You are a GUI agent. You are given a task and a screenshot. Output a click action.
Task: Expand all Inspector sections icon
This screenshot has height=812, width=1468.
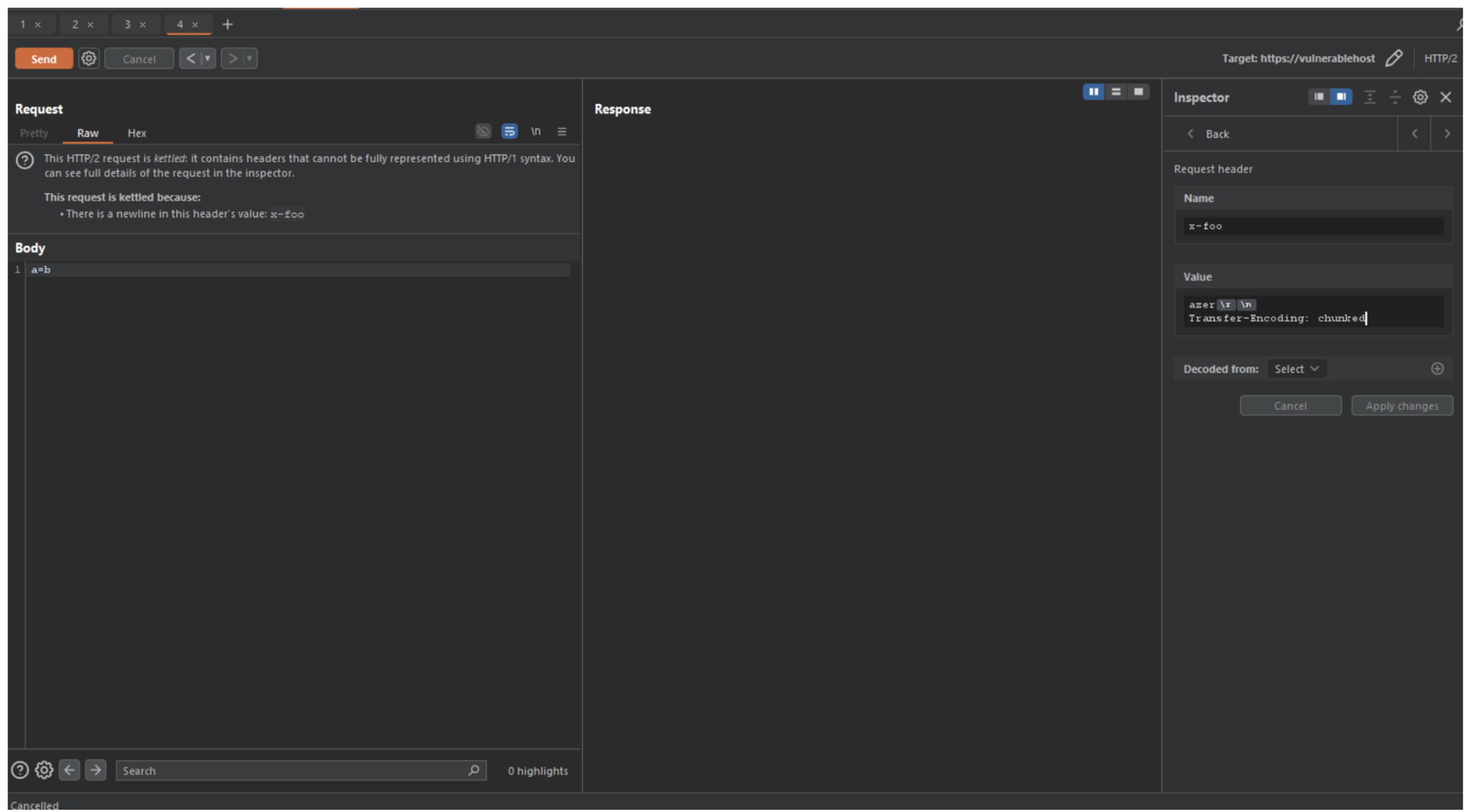[x=1370, y=97]
